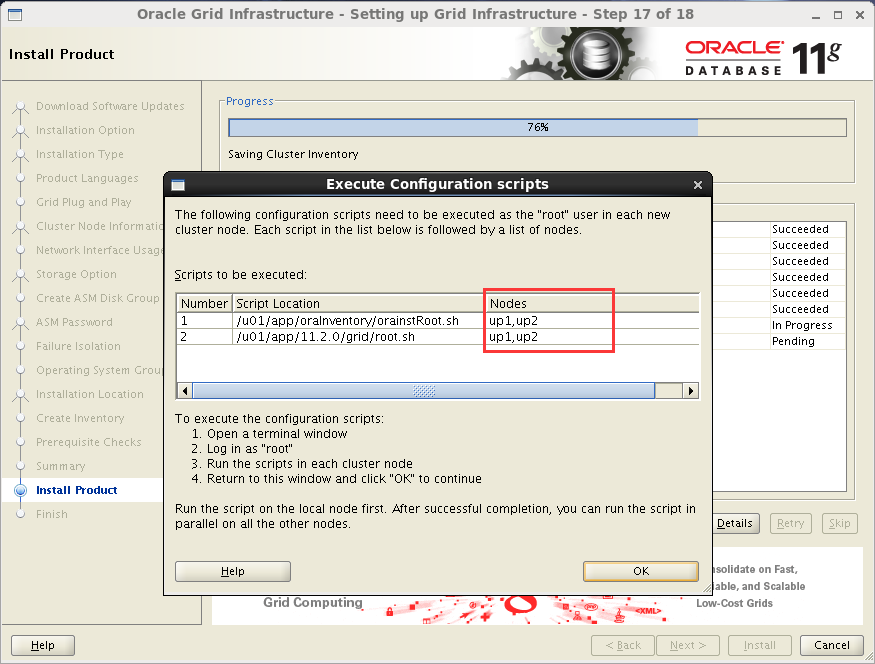Go to Operating System Groups step
This screenshot has width=875, height=664.
(99, 370)
